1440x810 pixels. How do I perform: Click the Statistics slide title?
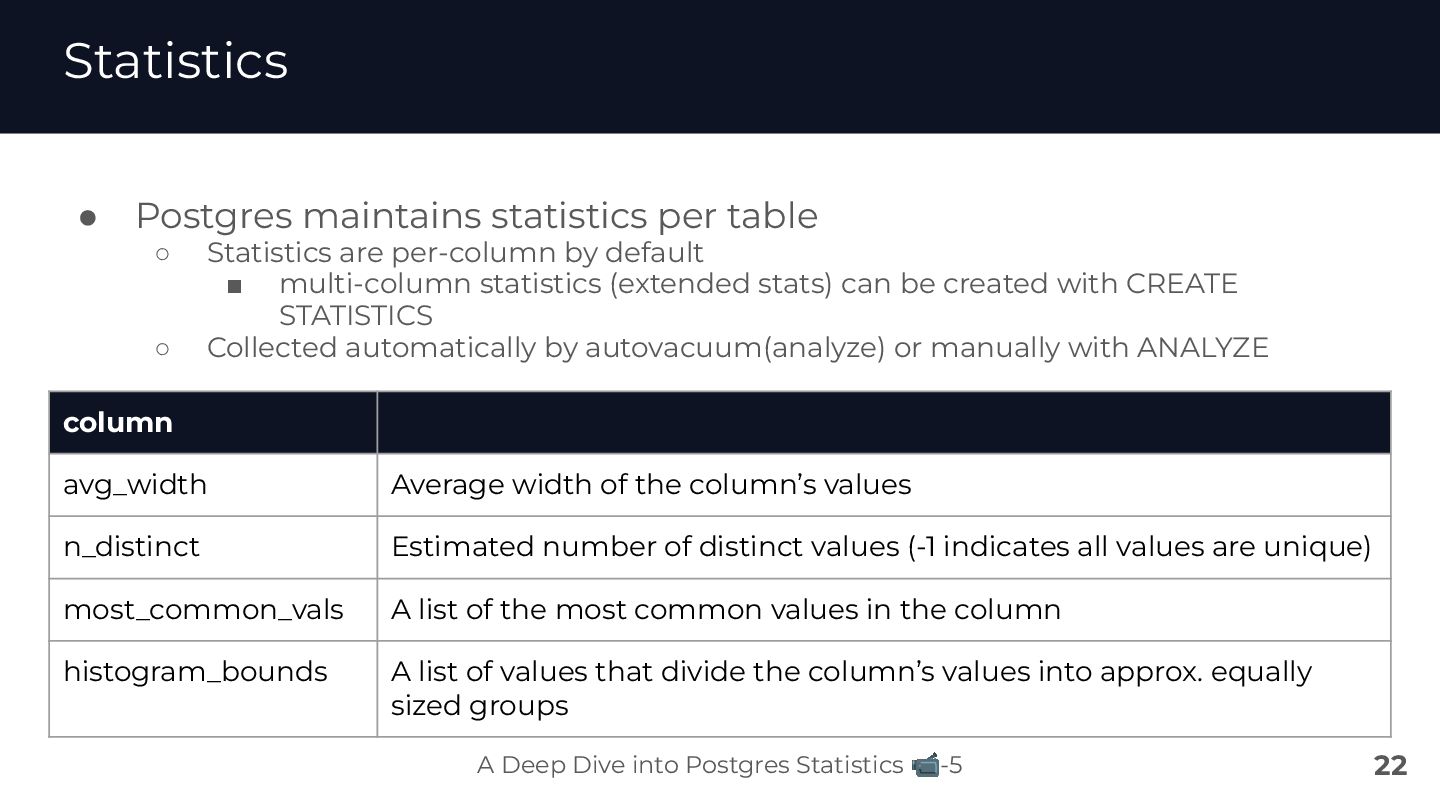[176, 60]
